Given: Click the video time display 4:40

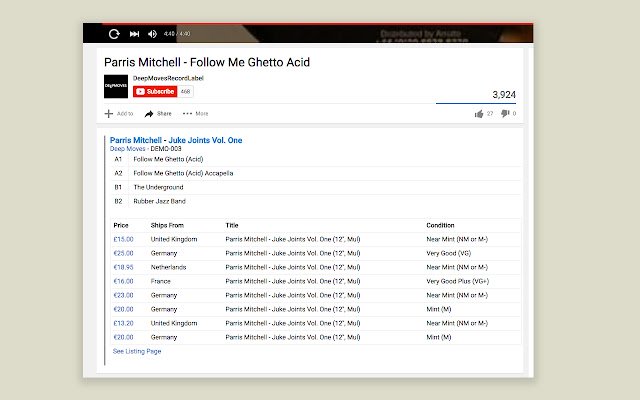Looking at the screenshot, I should pos(177,34).
